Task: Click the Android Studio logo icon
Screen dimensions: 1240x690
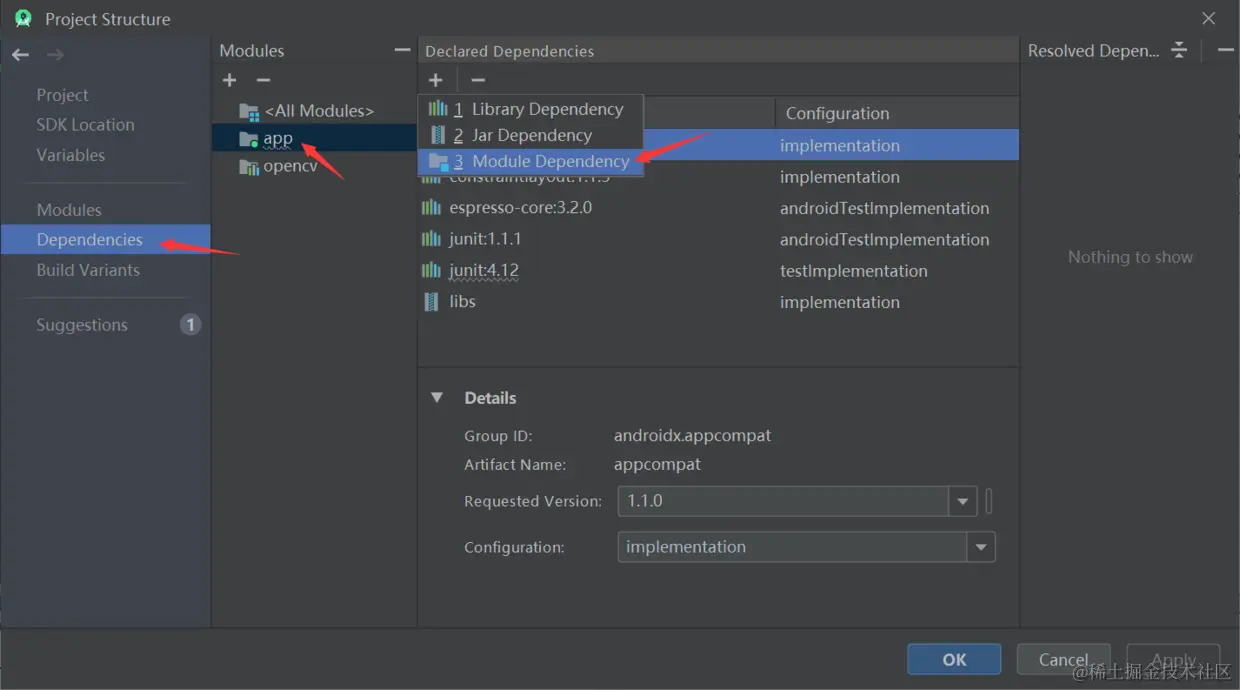Action: pyautogui.click(x=23, y=18)
